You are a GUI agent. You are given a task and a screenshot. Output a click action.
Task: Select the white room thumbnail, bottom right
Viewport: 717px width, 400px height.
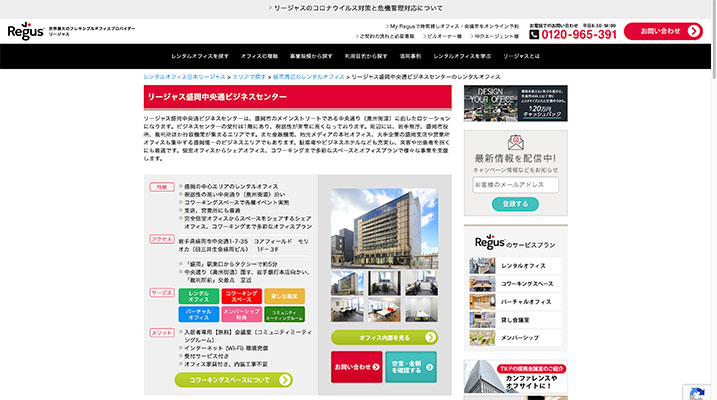pyautogui.click(x=421, y=309)
